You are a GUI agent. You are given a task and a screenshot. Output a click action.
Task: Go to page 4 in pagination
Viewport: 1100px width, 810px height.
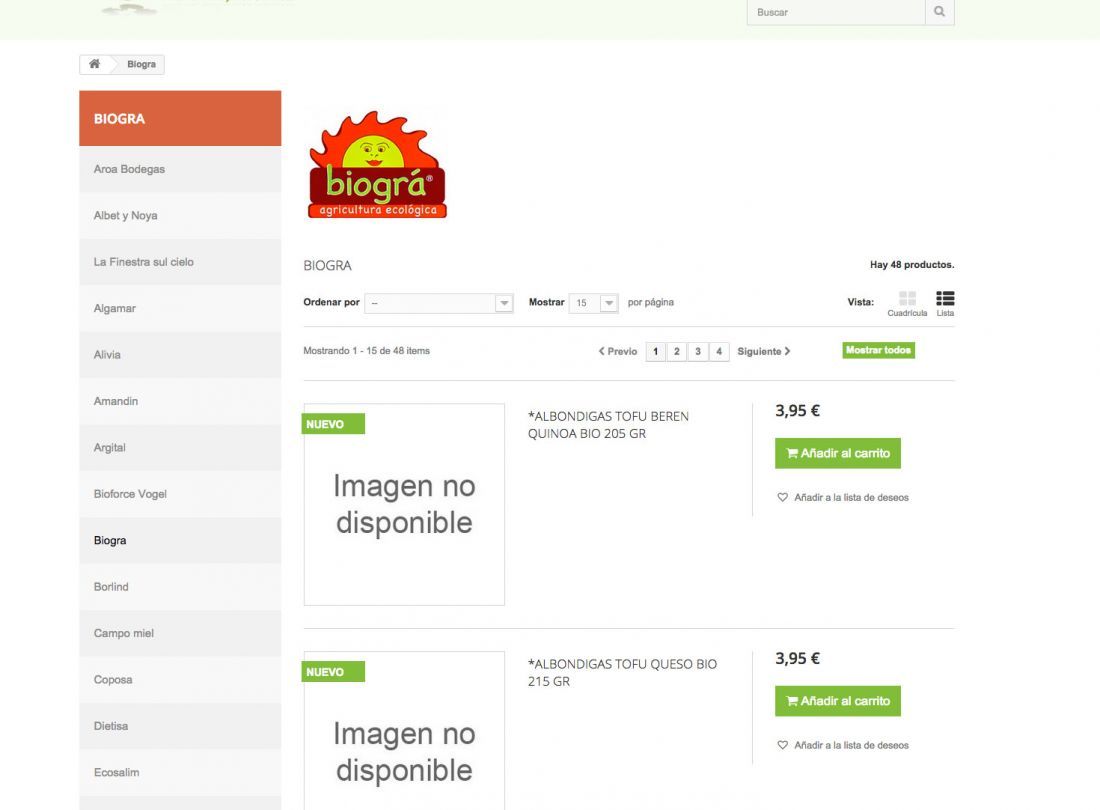coord(718,351)
